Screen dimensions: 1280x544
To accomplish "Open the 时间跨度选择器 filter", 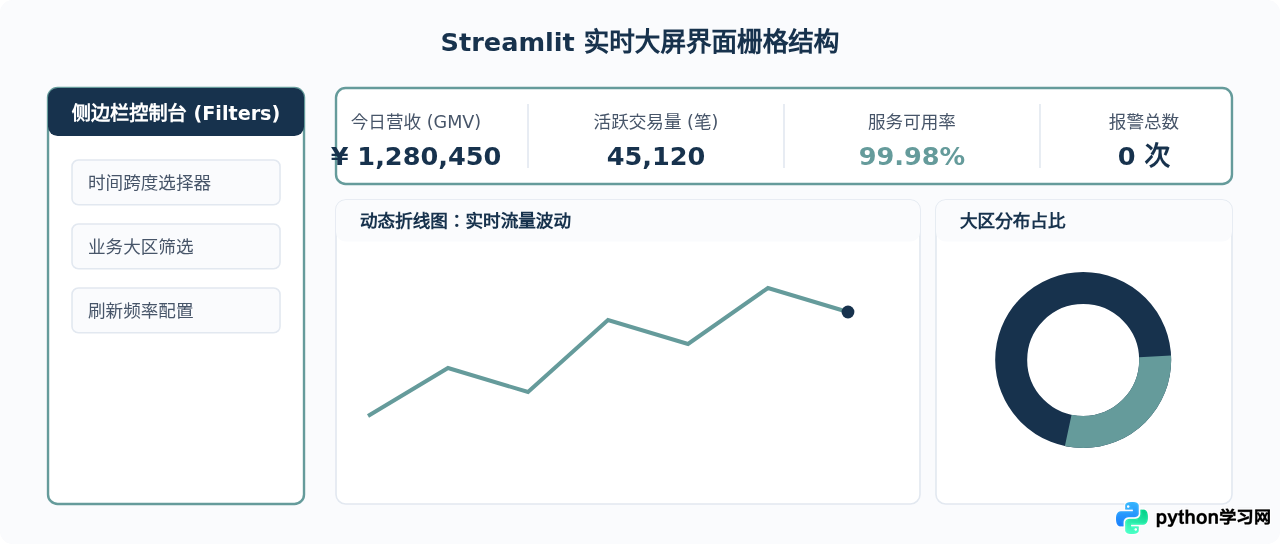I will (176, 182).
